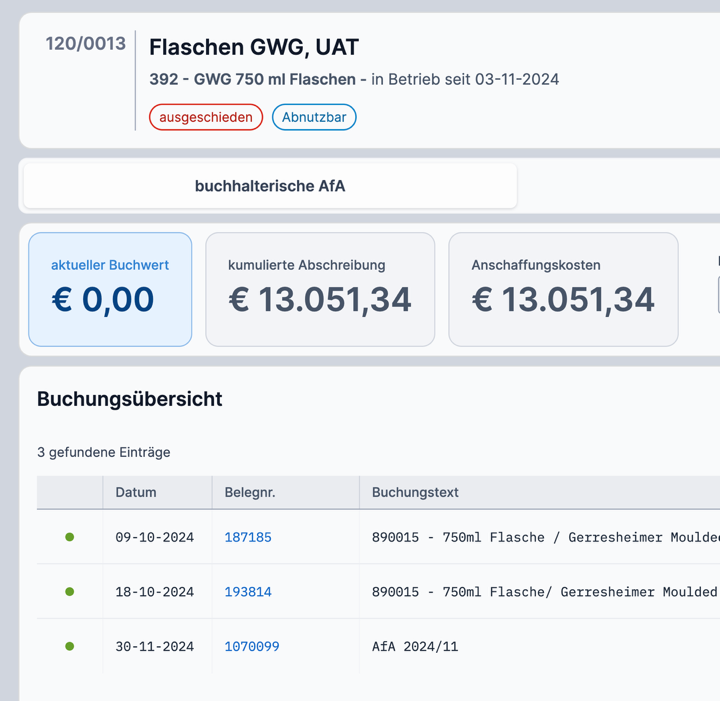The width and height of the screenshot is (720, 701).
Task: Select the 'AfA 2024/11' booking text
Action: pos(415,647)
